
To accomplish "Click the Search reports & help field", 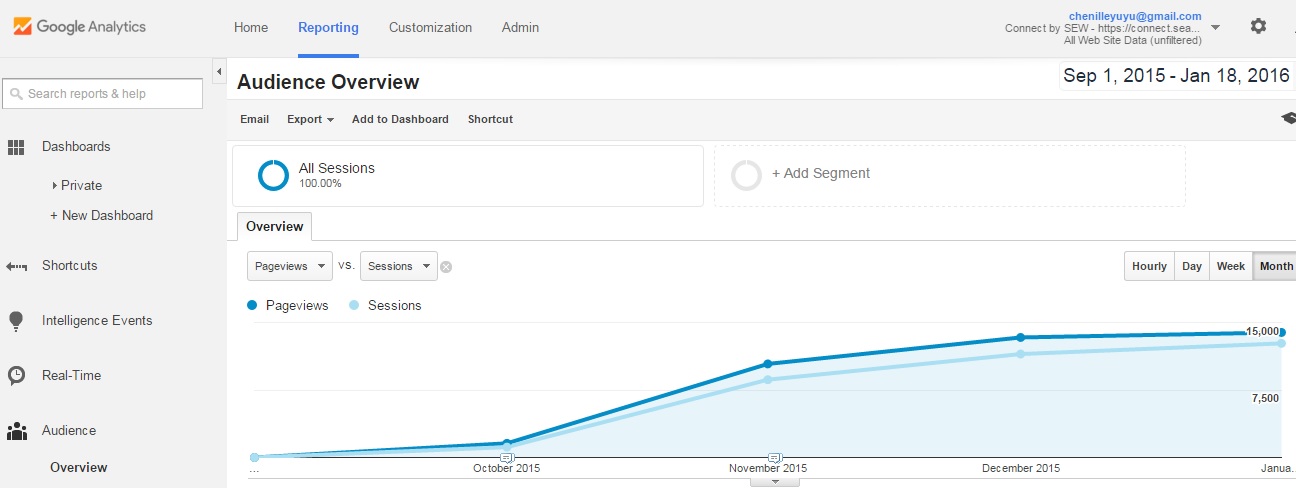I will point(103,94).
